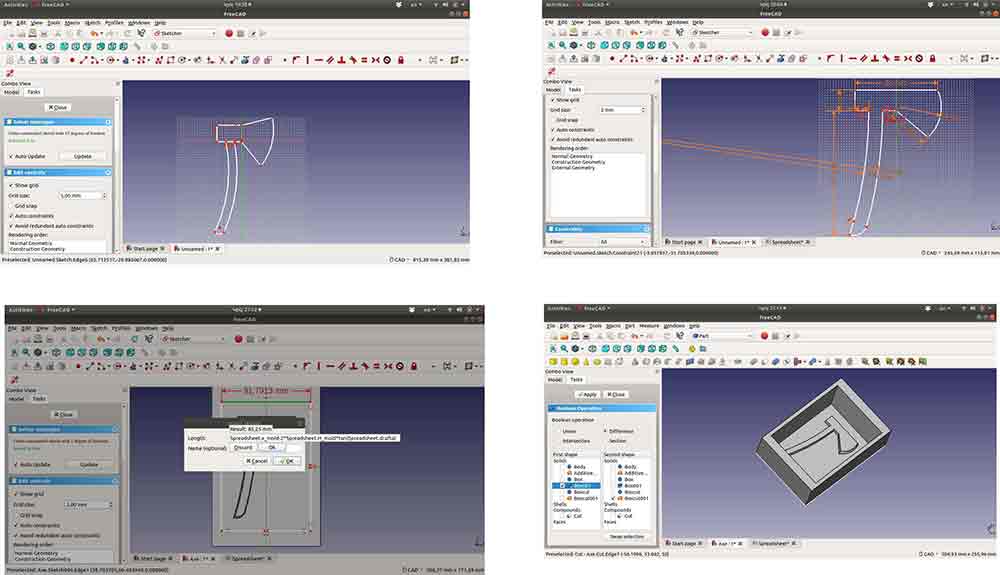Enable Grid snap where grid size is 5.00 mm
The image size is (1000, 575).
pos(22,206)
